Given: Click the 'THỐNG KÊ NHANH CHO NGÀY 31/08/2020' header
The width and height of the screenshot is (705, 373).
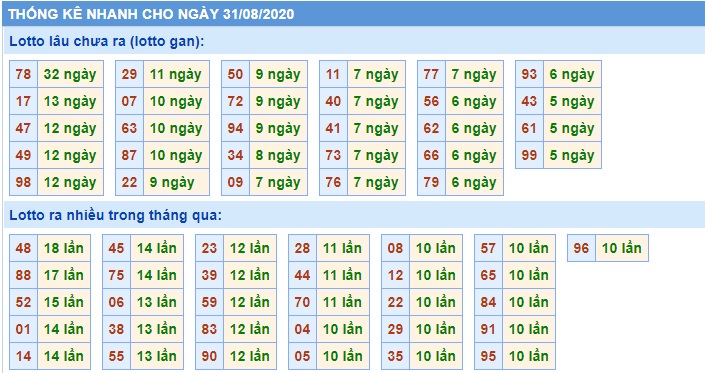Looking at the screenshot, I should 151,14.
